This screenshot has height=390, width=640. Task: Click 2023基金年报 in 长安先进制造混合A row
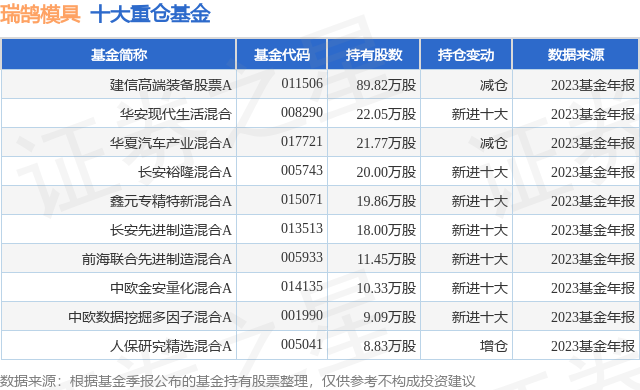point(593,230)
